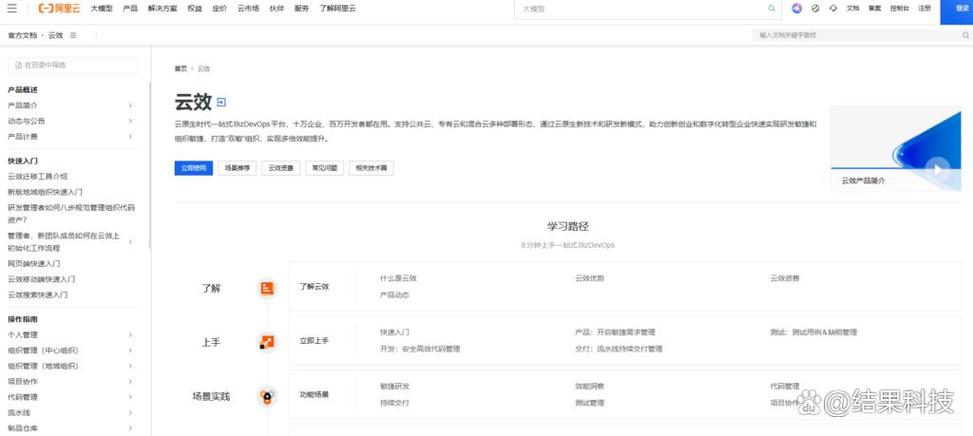
Task: Open the hamburger menu beside 阿里云 logo
Action: [12, 9]
